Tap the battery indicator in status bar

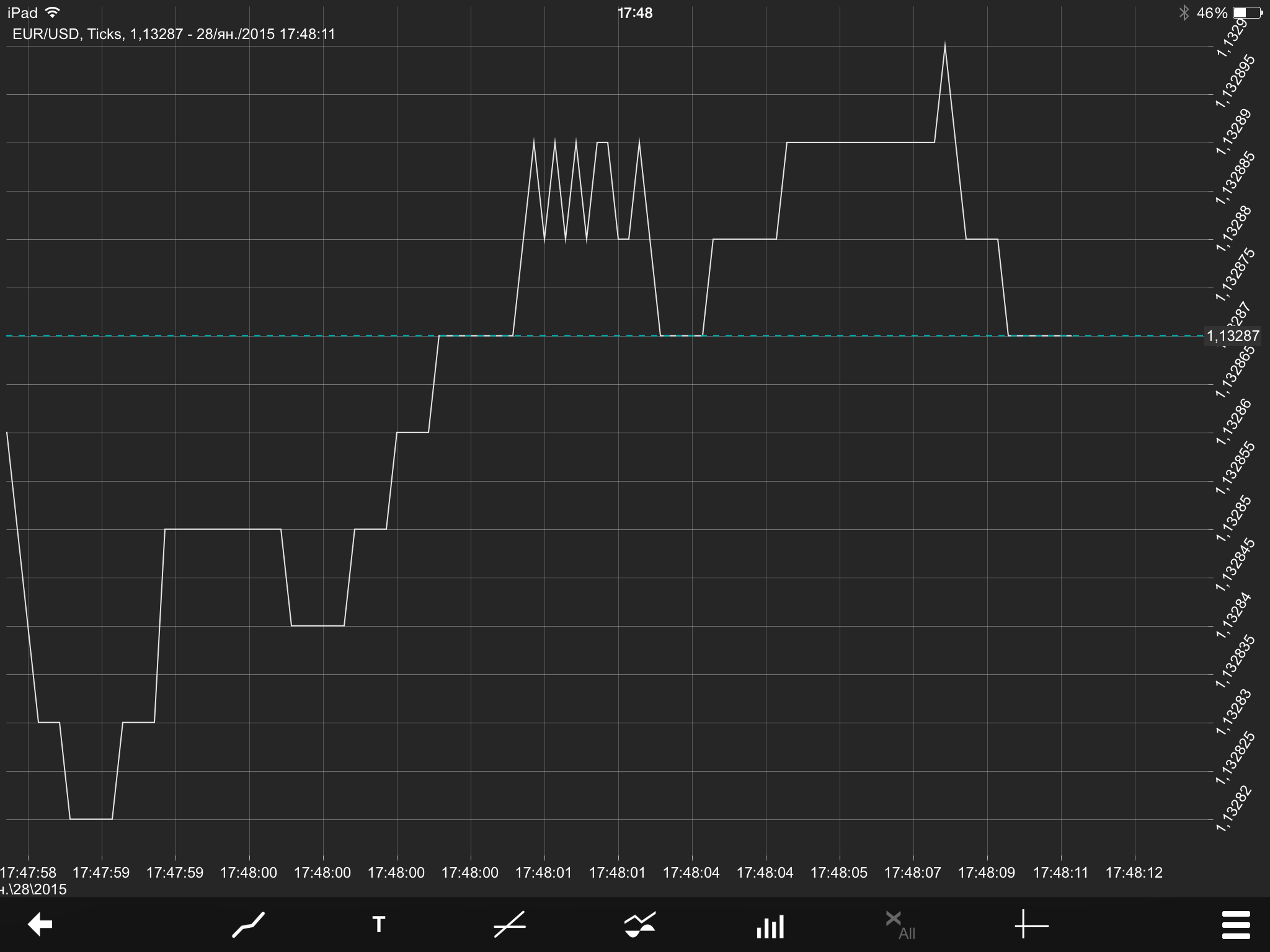[x=1246, y=13]
